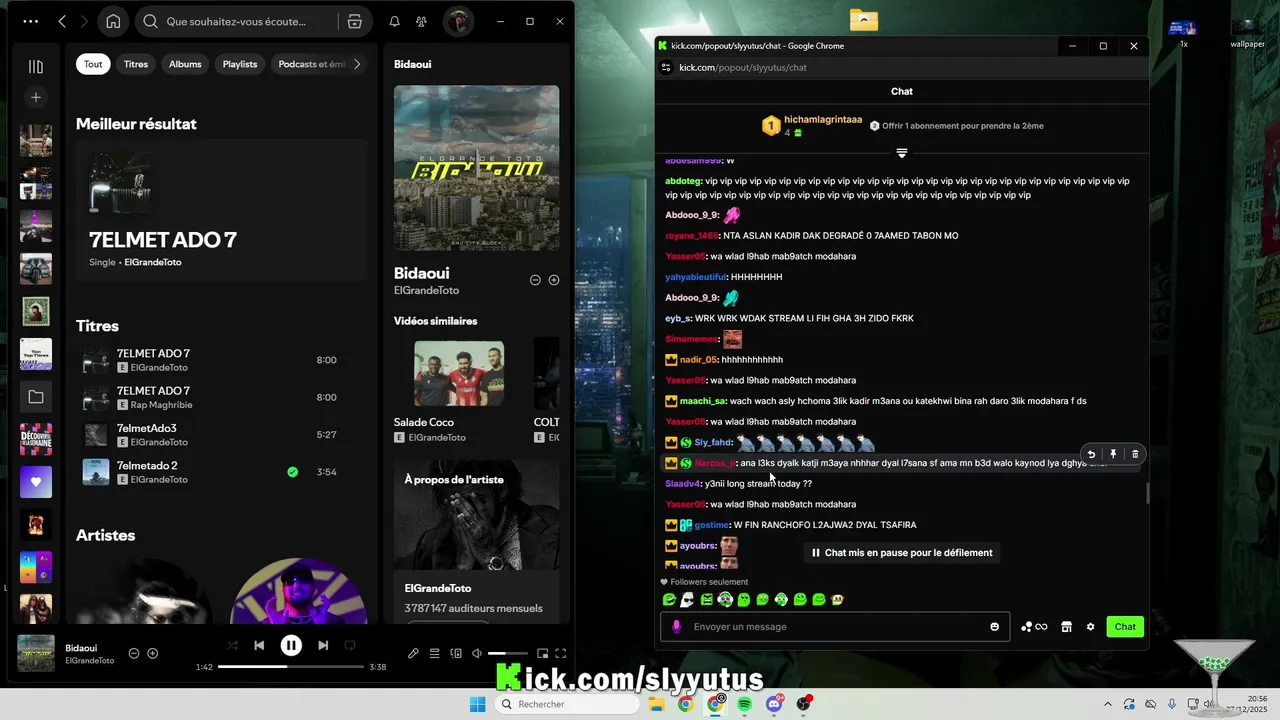This screenshot has height=720, width=1280.
Task: Remove Bidaoui in Now Playing panel
Action: tap(535, 280)
